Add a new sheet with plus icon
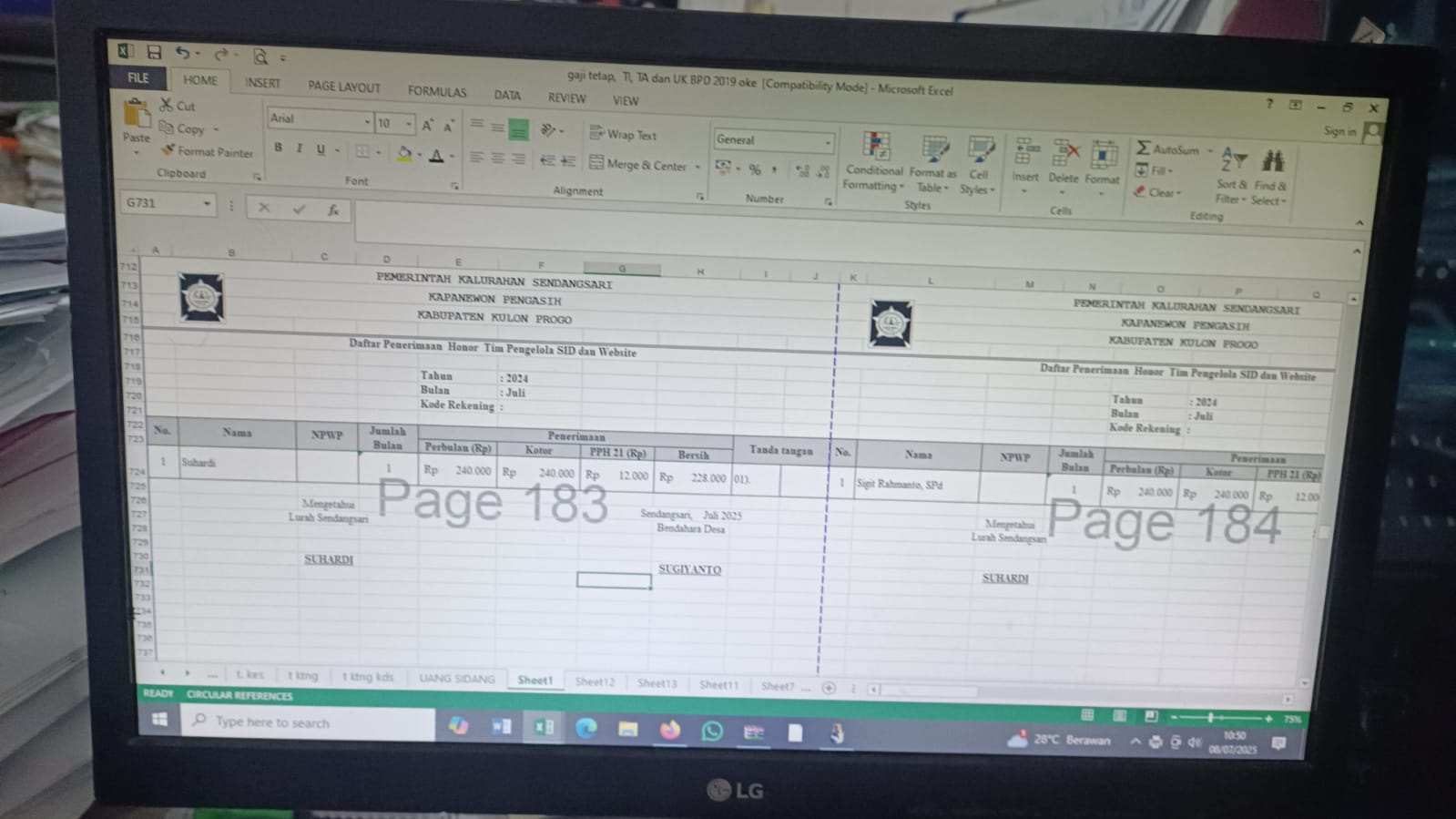Image resolution: width=1456 pixels, height=819 pixels. pyautogui.click(x=829, y=688)
